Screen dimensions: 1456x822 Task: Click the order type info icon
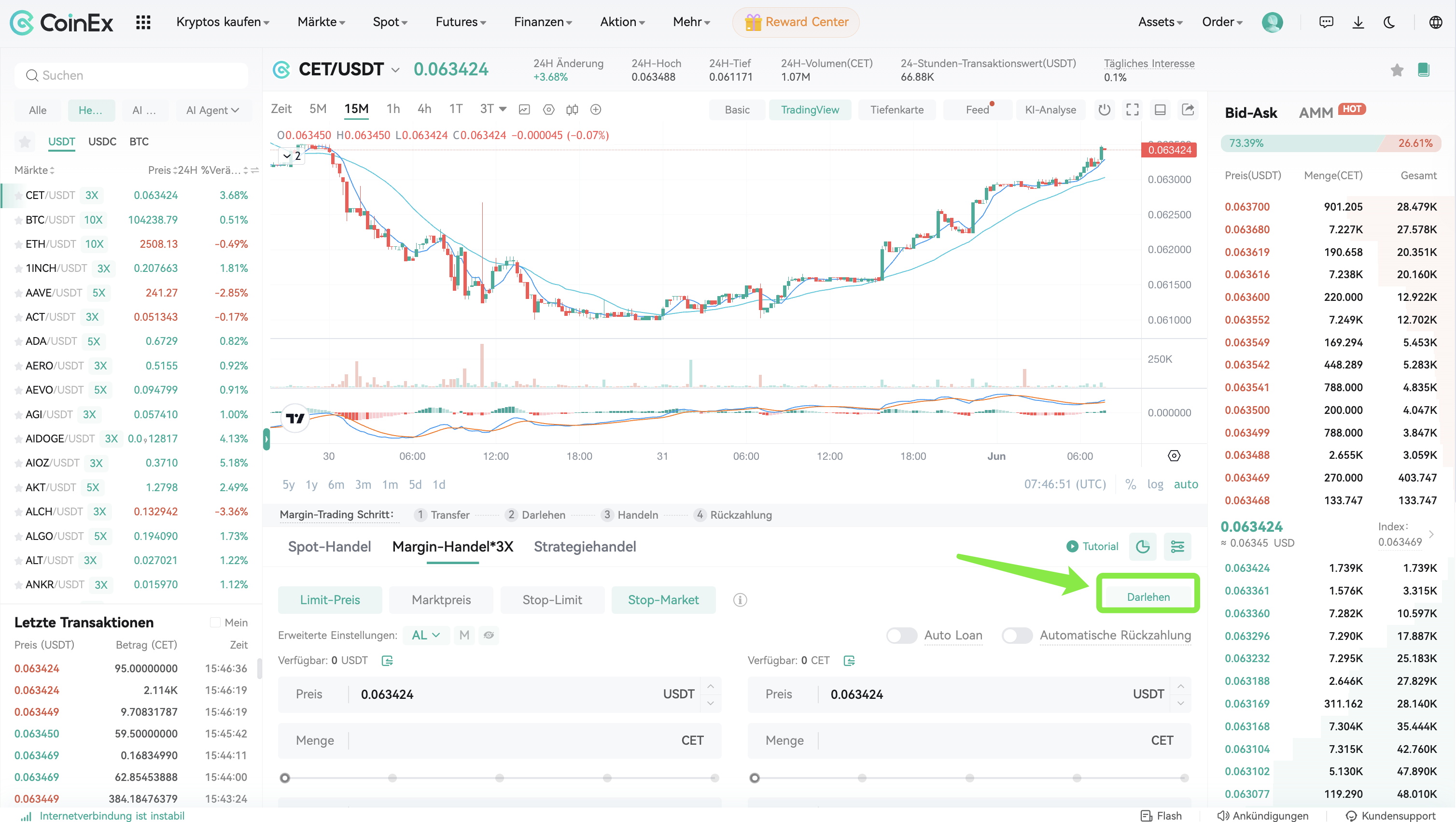740,600
